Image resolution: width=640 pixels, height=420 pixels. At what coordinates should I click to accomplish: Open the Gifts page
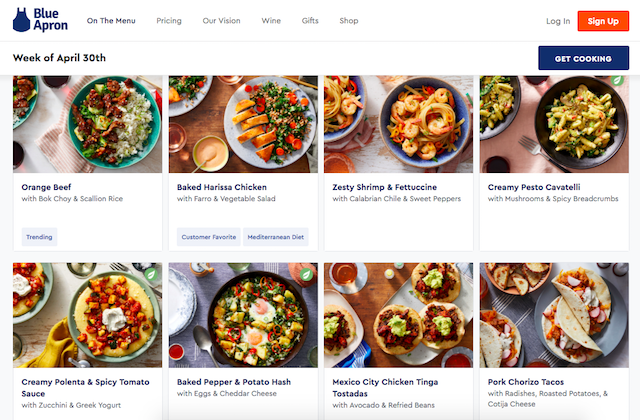(310, 21)
